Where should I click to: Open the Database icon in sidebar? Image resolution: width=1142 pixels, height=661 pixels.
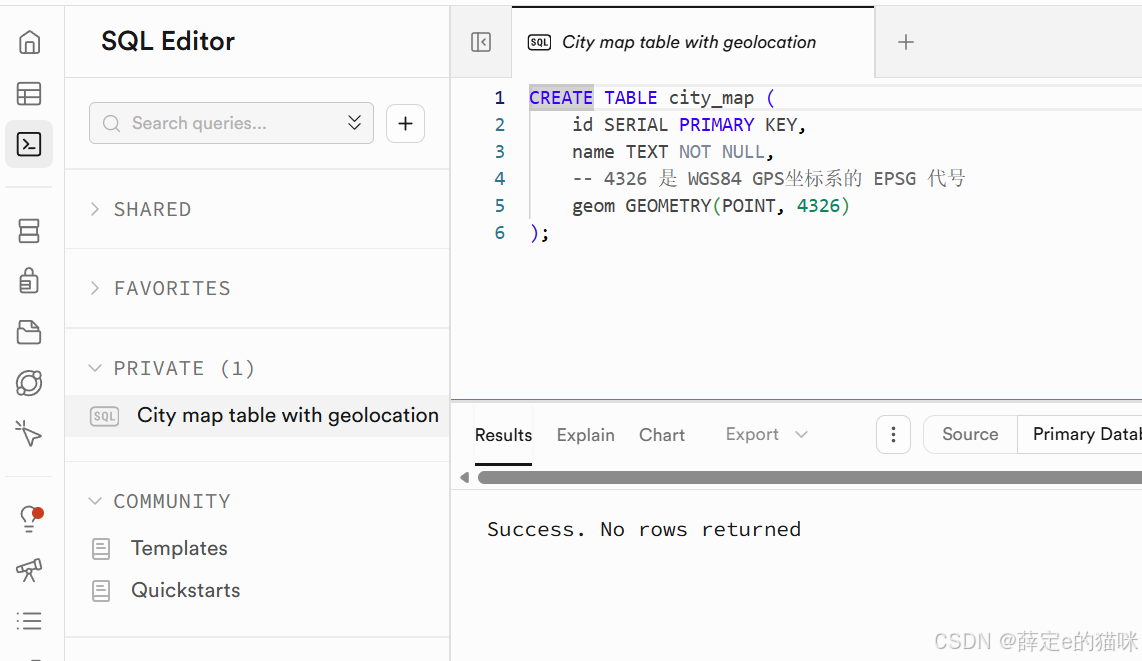pos(29,231)
